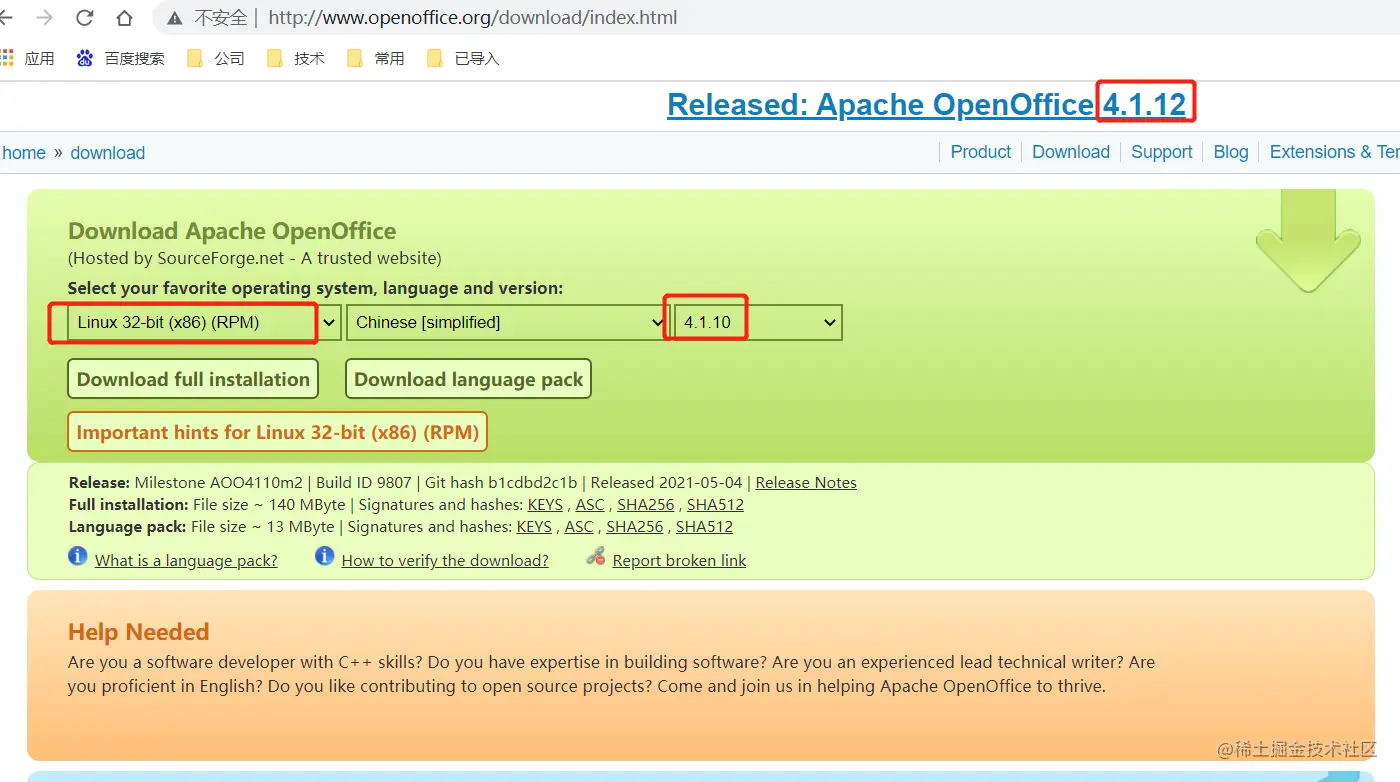The width and height of the screenshot is (1400, 782).
Task: Open Language pack SHA256 link
Action: click(x=635, y=527)
